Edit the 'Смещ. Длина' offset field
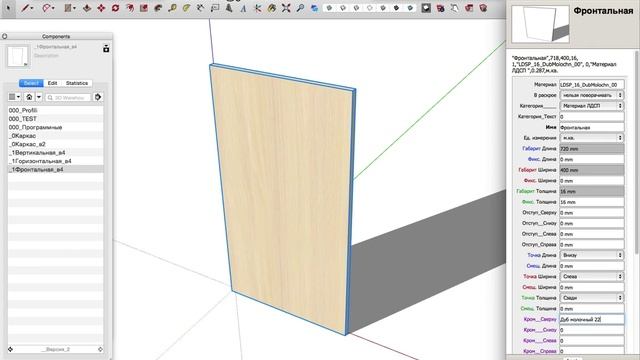 click(591, 266)
